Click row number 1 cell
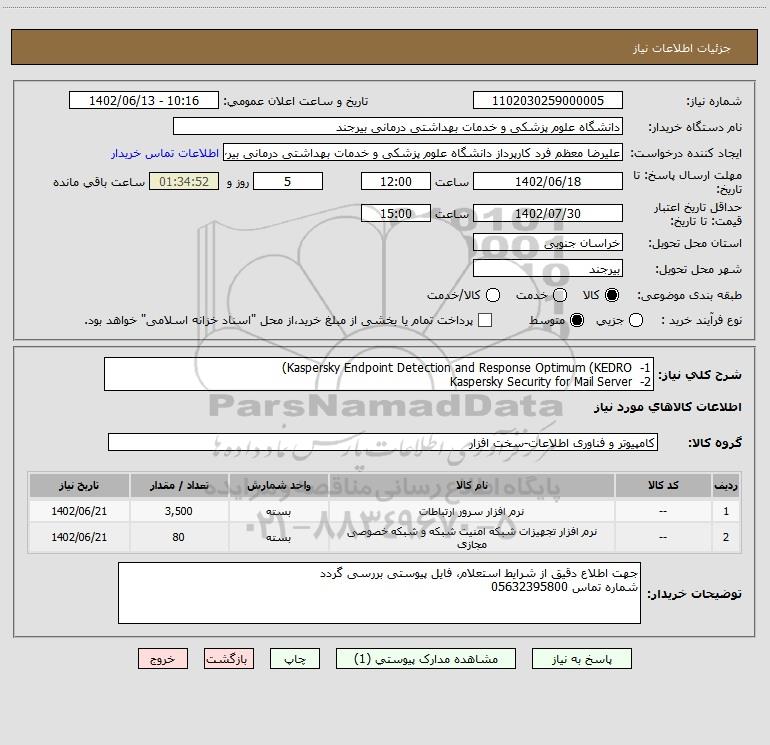Image resolution: width=770 pixels, height=745 pixels. tap(726, 511)
